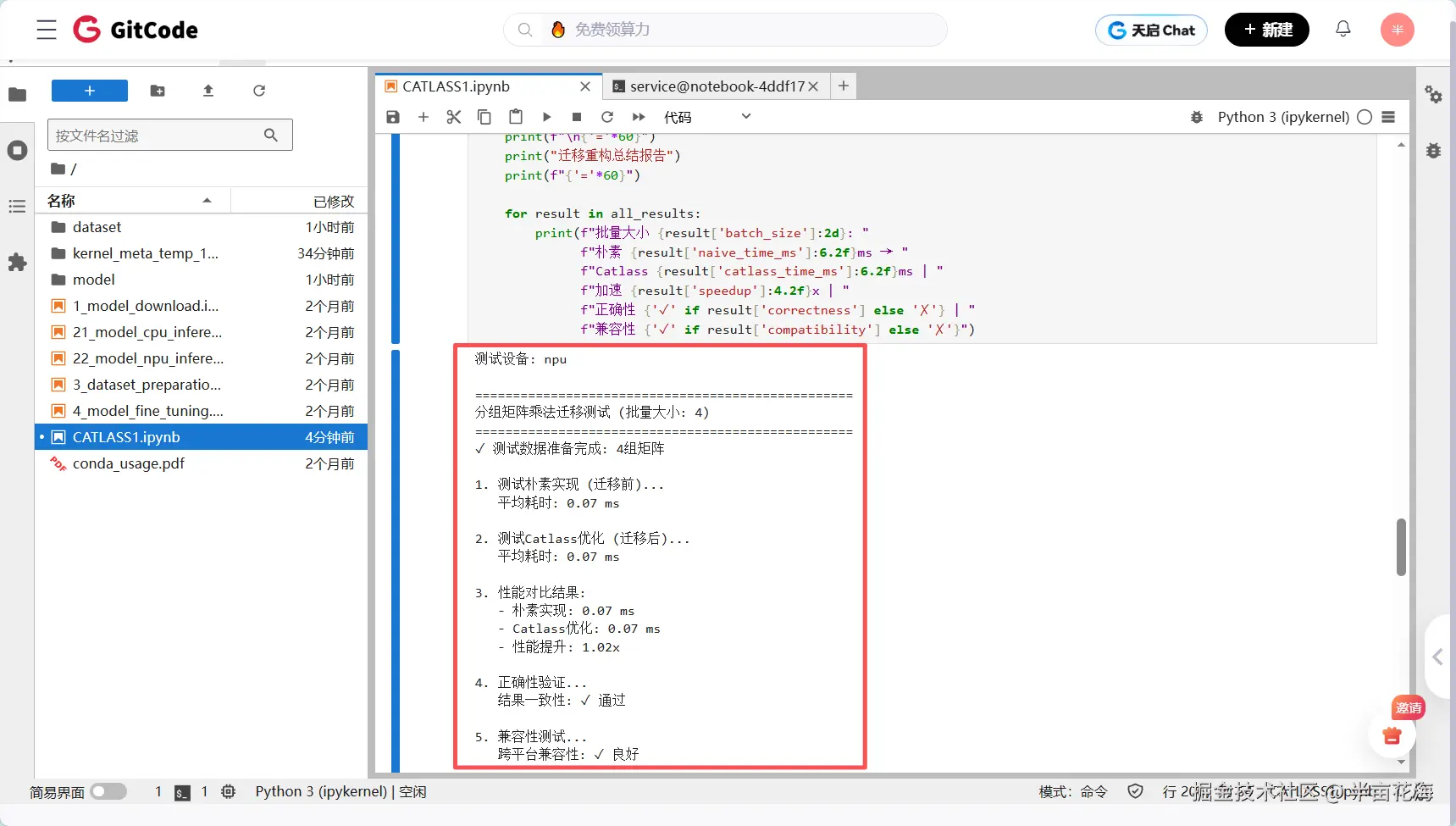Create a new folder in file browser
This screenshot has height=826, width=1456.
158,91
